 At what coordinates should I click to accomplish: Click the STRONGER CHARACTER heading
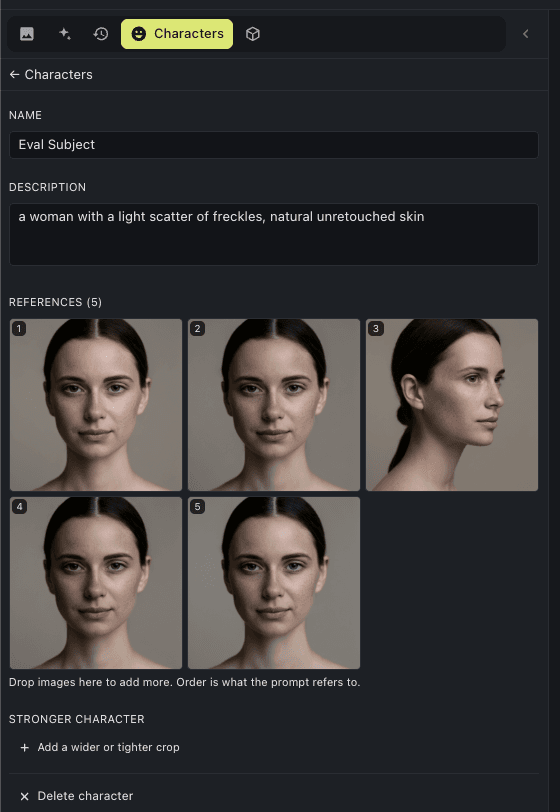(77, 719)
